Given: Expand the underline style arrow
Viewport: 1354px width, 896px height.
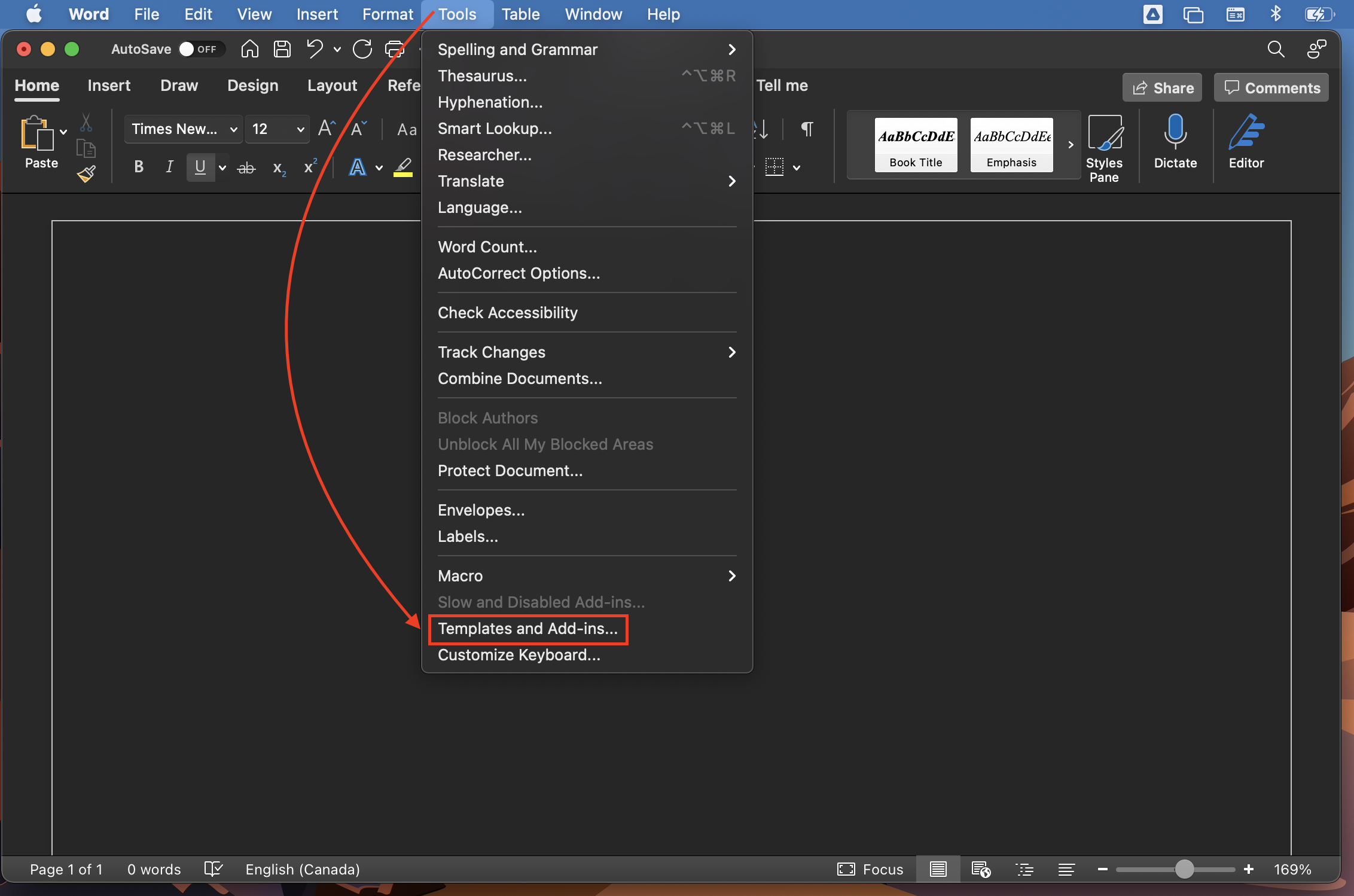Looking at the screenshot, I should [x=222, y=168].
